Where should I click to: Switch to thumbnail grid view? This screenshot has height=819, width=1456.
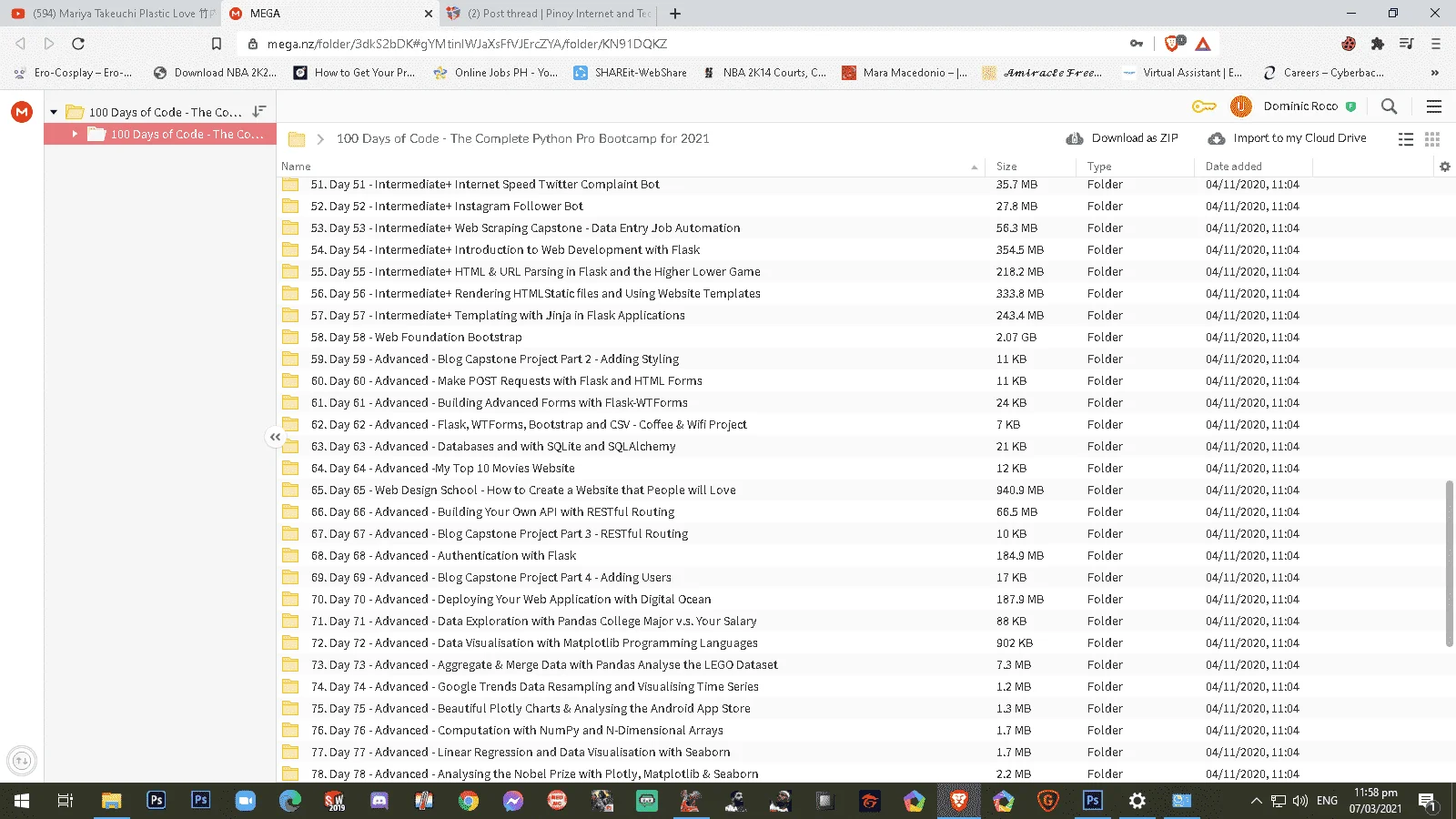point(1432,139)
